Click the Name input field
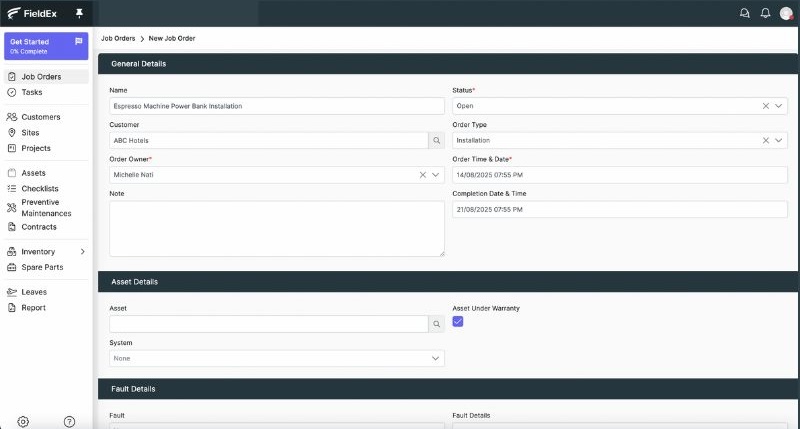 click(x=277, y=106)
